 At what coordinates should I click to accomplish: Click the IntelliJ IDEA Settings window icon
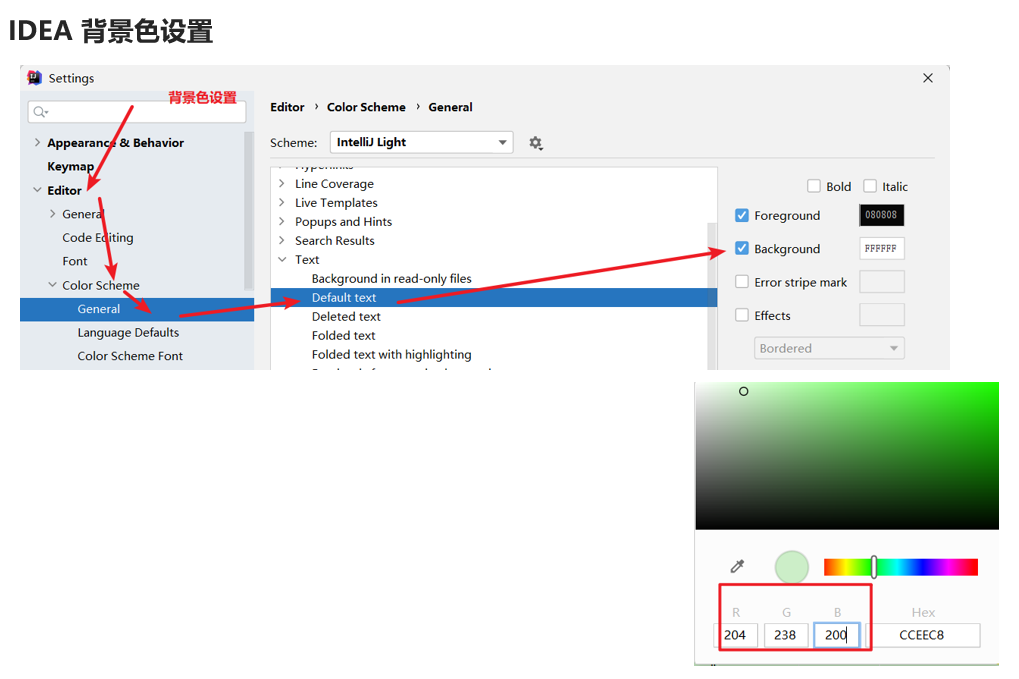click(34, 78)
